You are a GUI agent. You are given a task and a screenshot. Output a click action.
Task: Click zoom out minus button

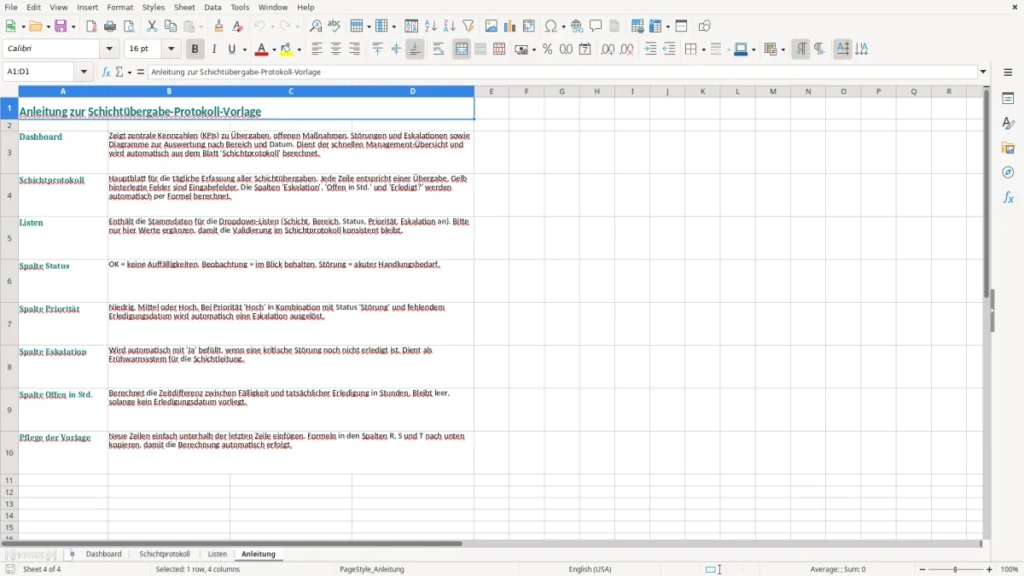tap(922, 569)
